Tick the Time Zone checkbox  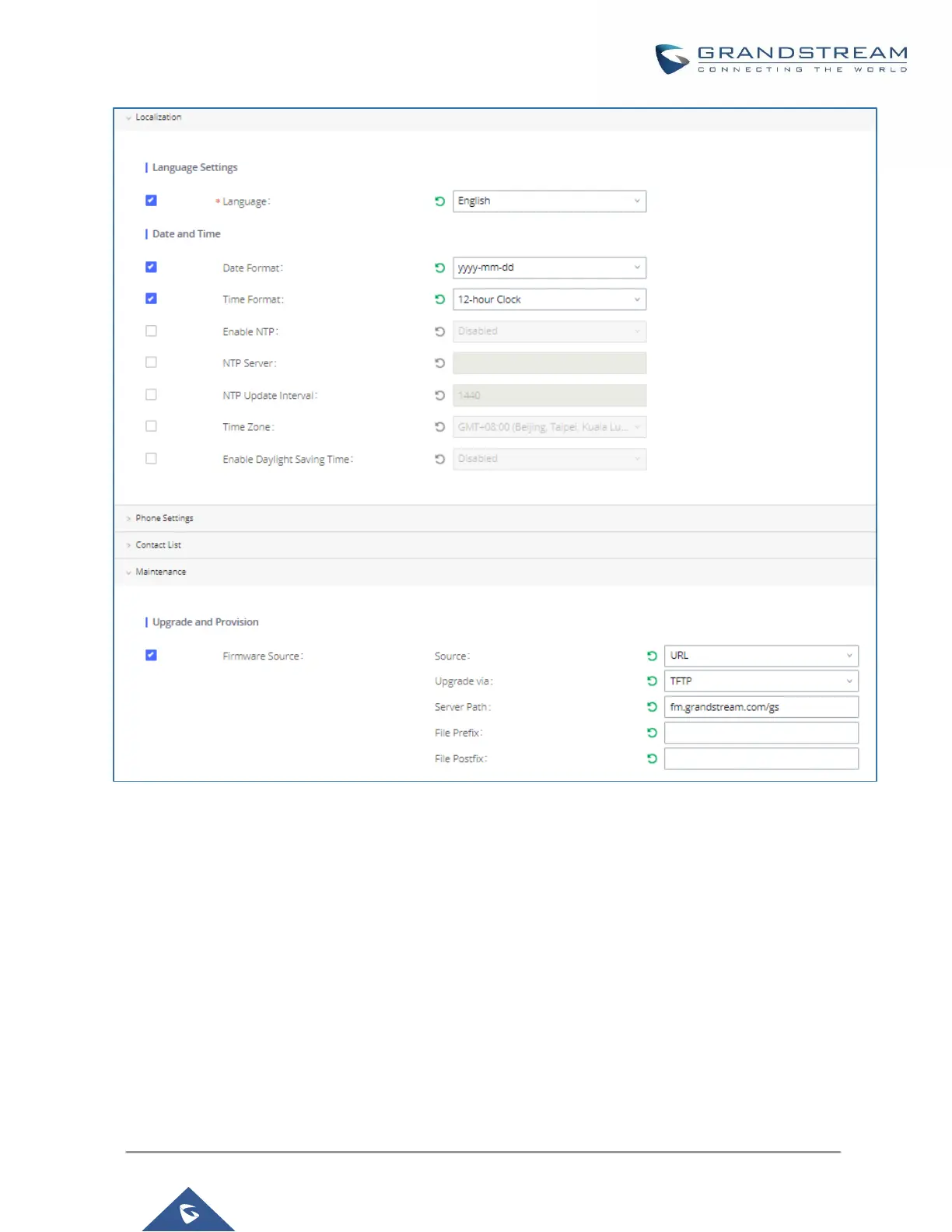pyautogui.click(x=151, y=426)
